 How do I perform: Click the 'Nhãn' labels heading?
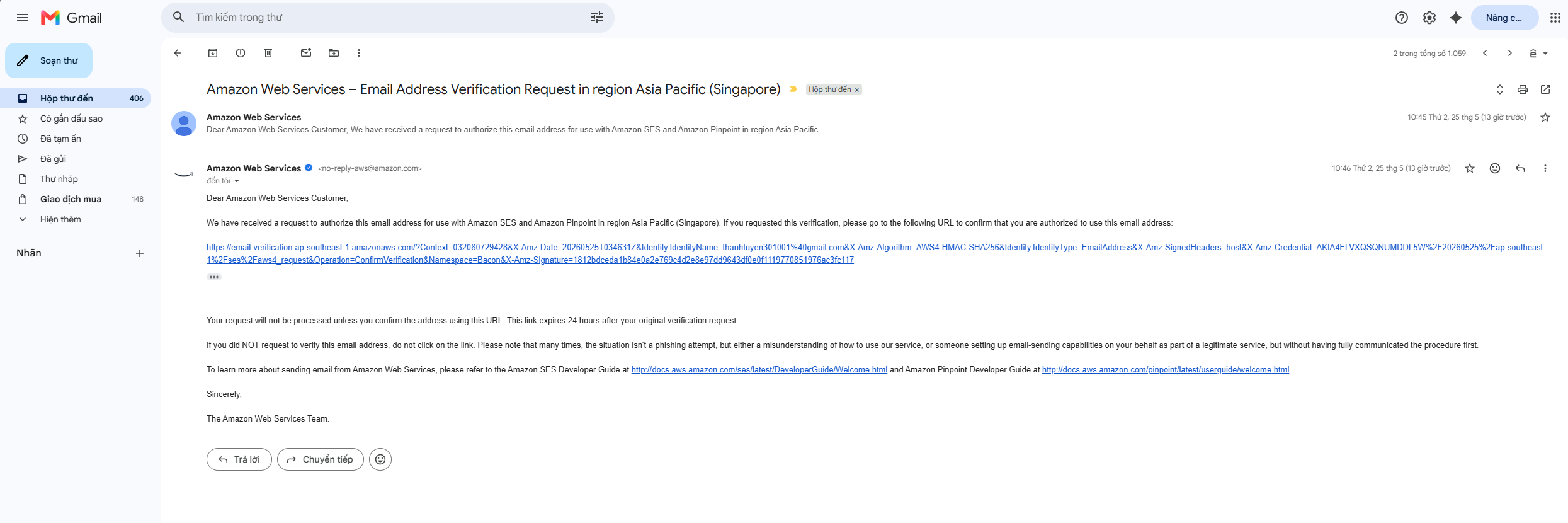point(29,253)
